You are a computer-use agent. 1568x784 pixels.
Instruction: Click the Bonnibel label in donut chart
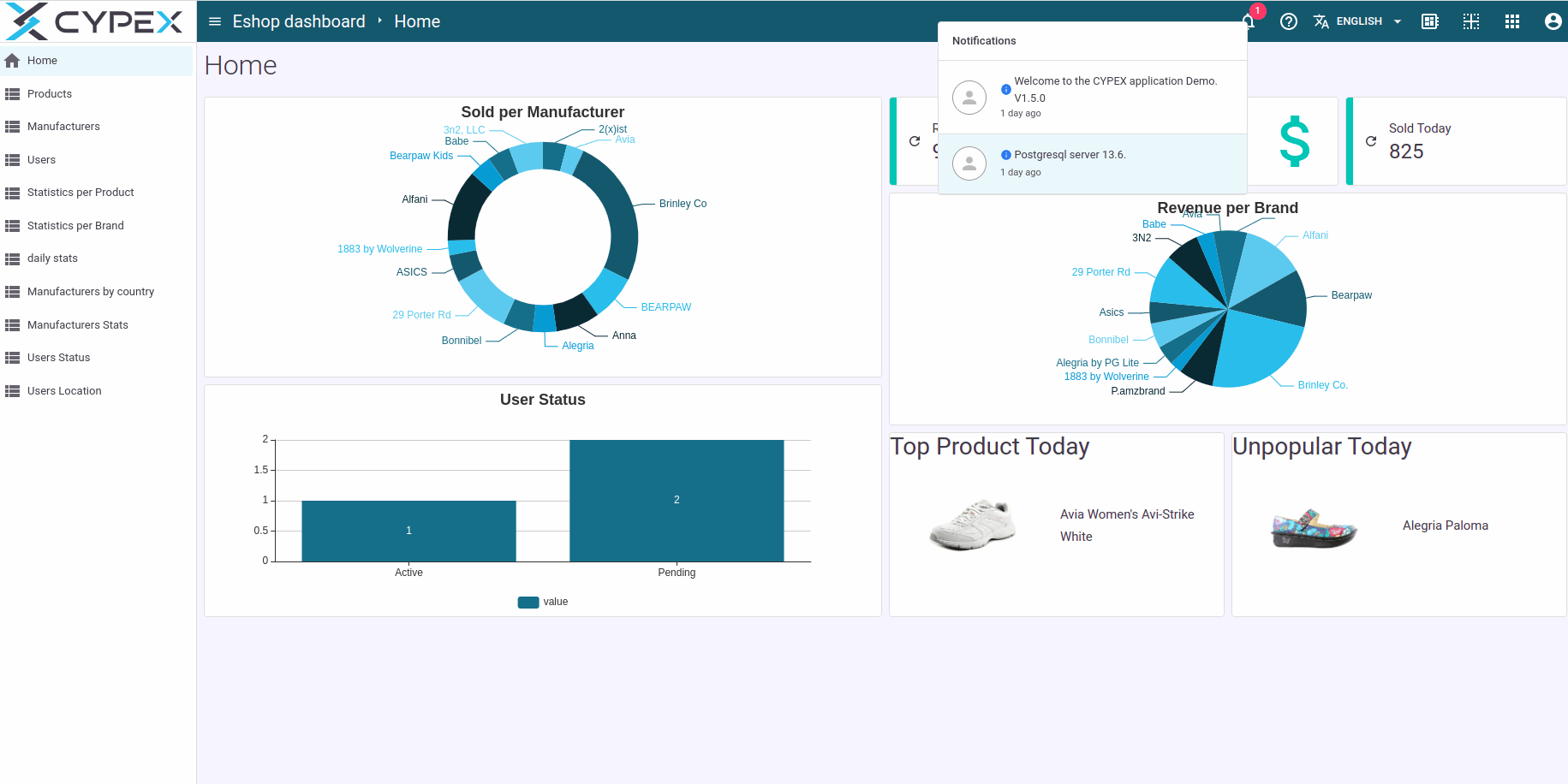[462, 341]
